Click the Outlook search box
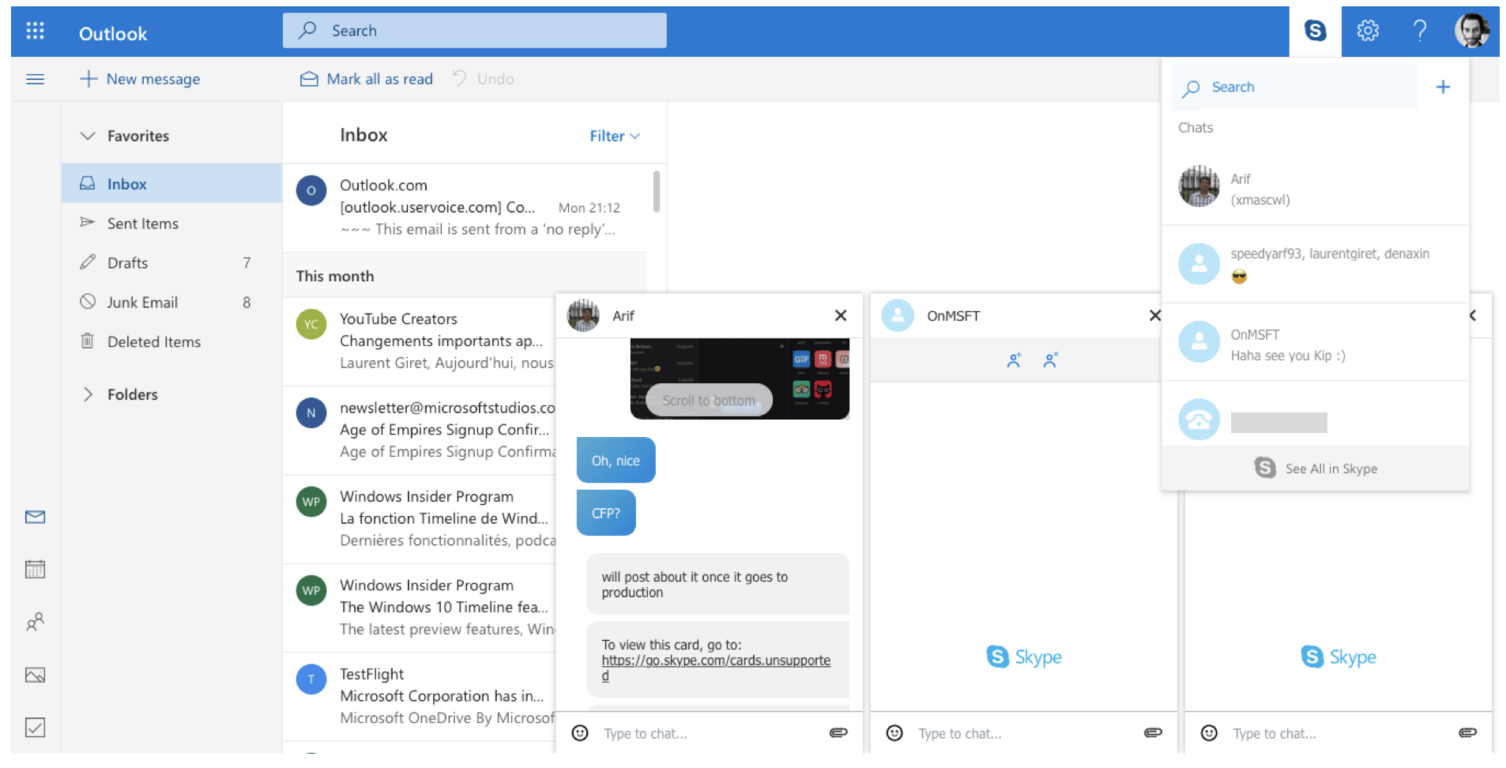This screenshot has width=1506, height=768. (474, 31)
